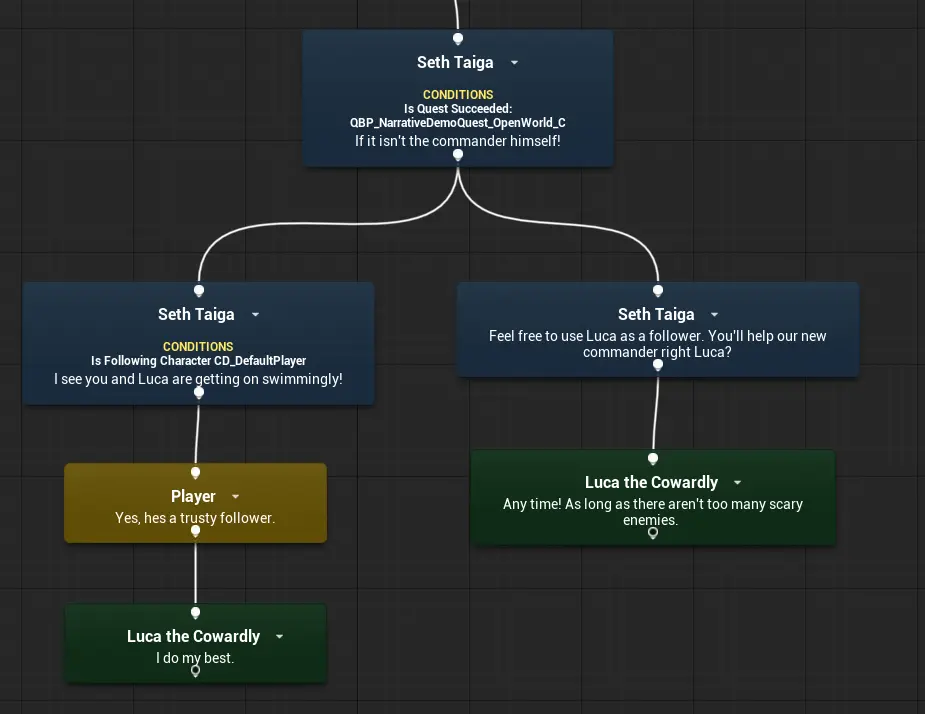The width and height of the screenshot is (925, 714).
Task: Click 'Yes, hes a trusty follower.' line
Action: coord(195,518)
